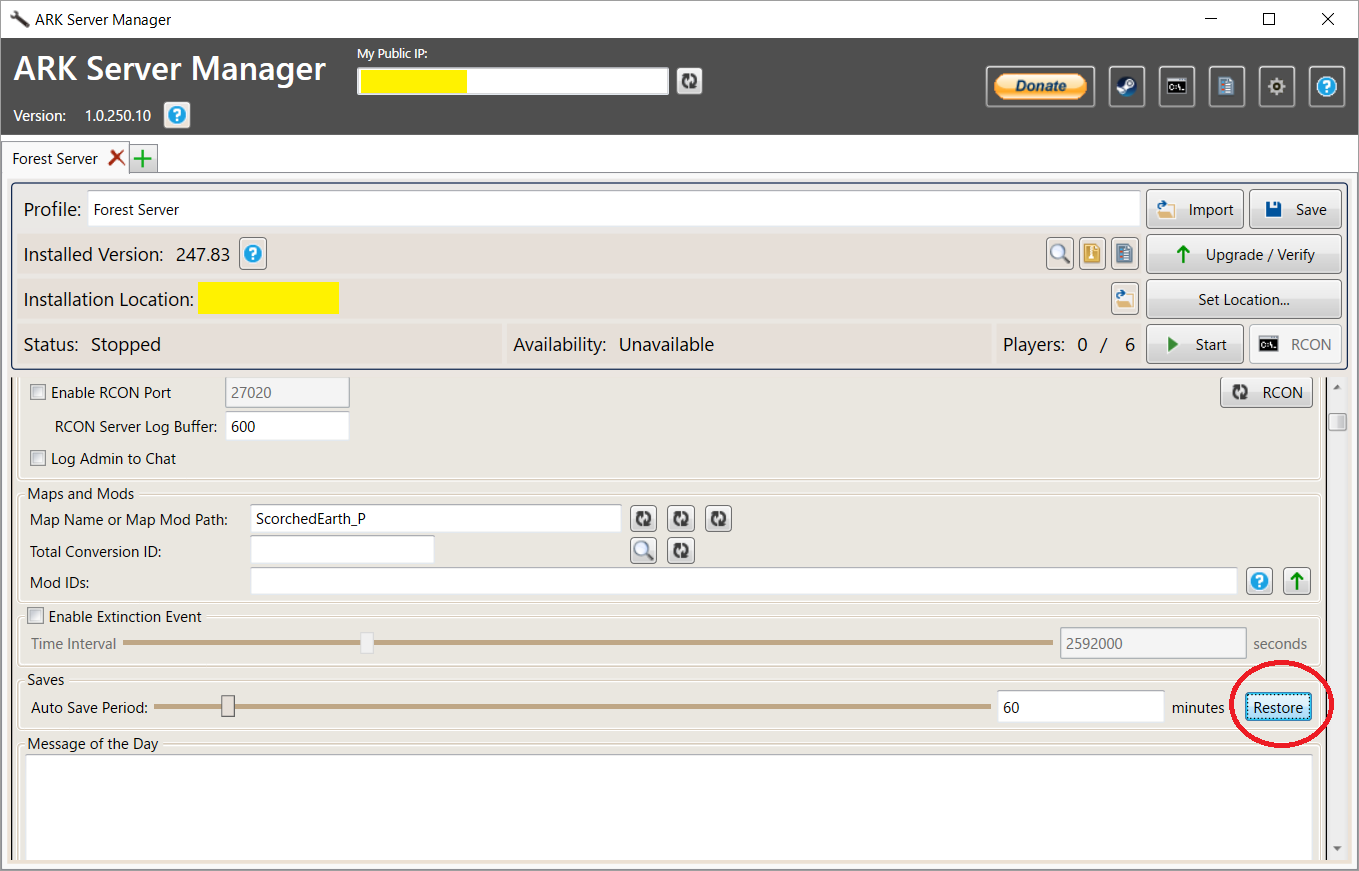Viewport: 1359px width, 871px height.
Task: Open Mod IDs help icon
Action: pos(1260,581)
